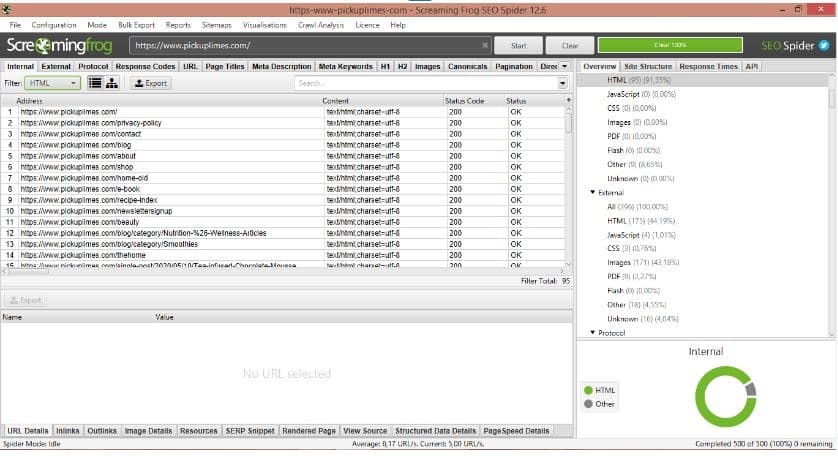
Task: Open the File menu
Action: pos(15,25)
